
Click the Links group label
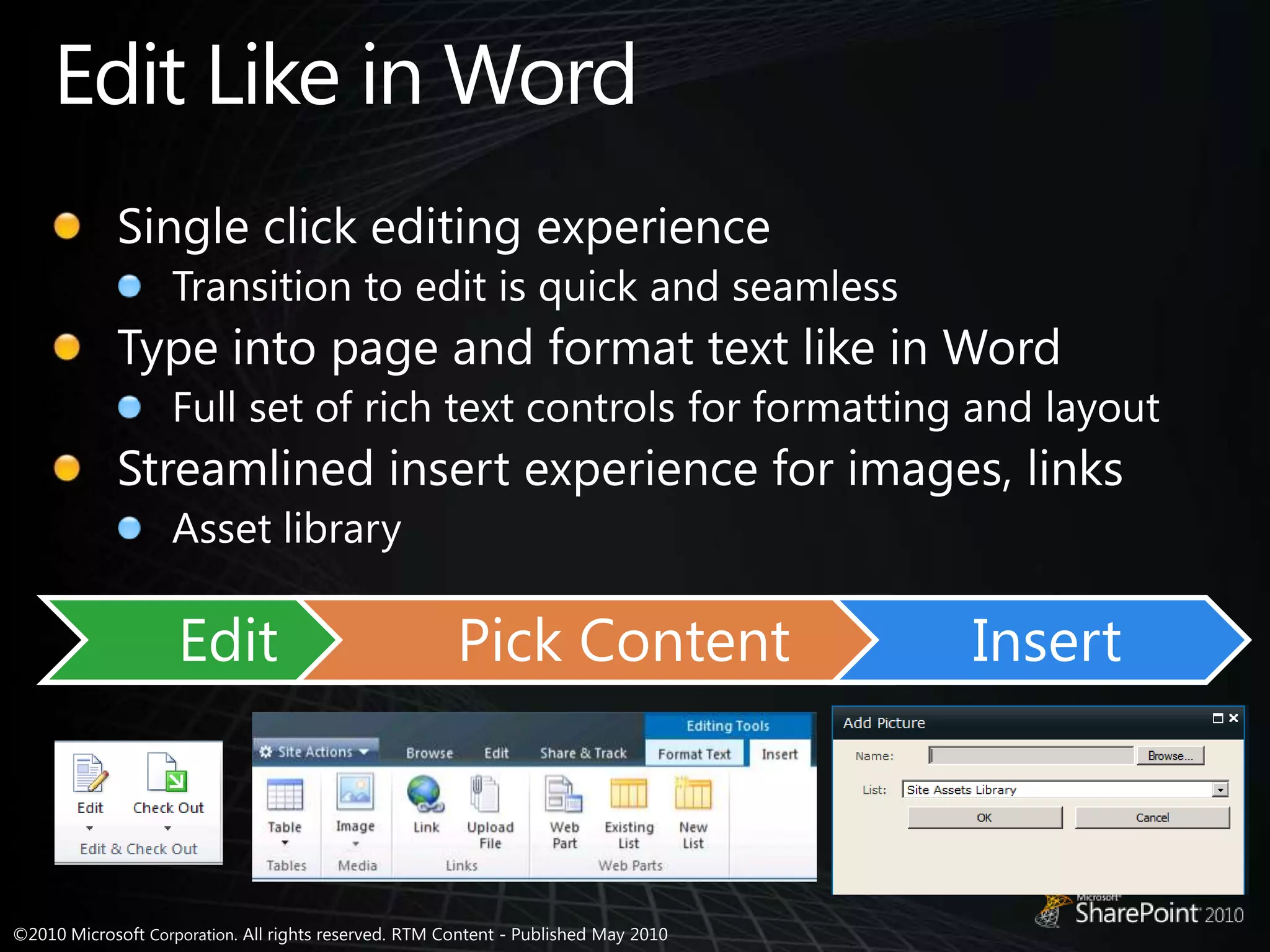(461, 865)
